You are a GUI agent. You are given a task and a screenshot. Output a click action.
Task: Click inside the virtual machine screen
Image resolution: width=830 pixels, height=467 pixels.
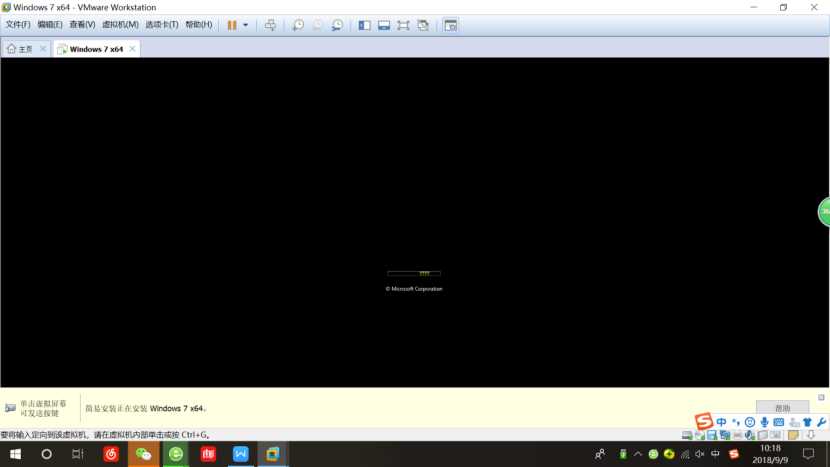(x=414, y=222)
